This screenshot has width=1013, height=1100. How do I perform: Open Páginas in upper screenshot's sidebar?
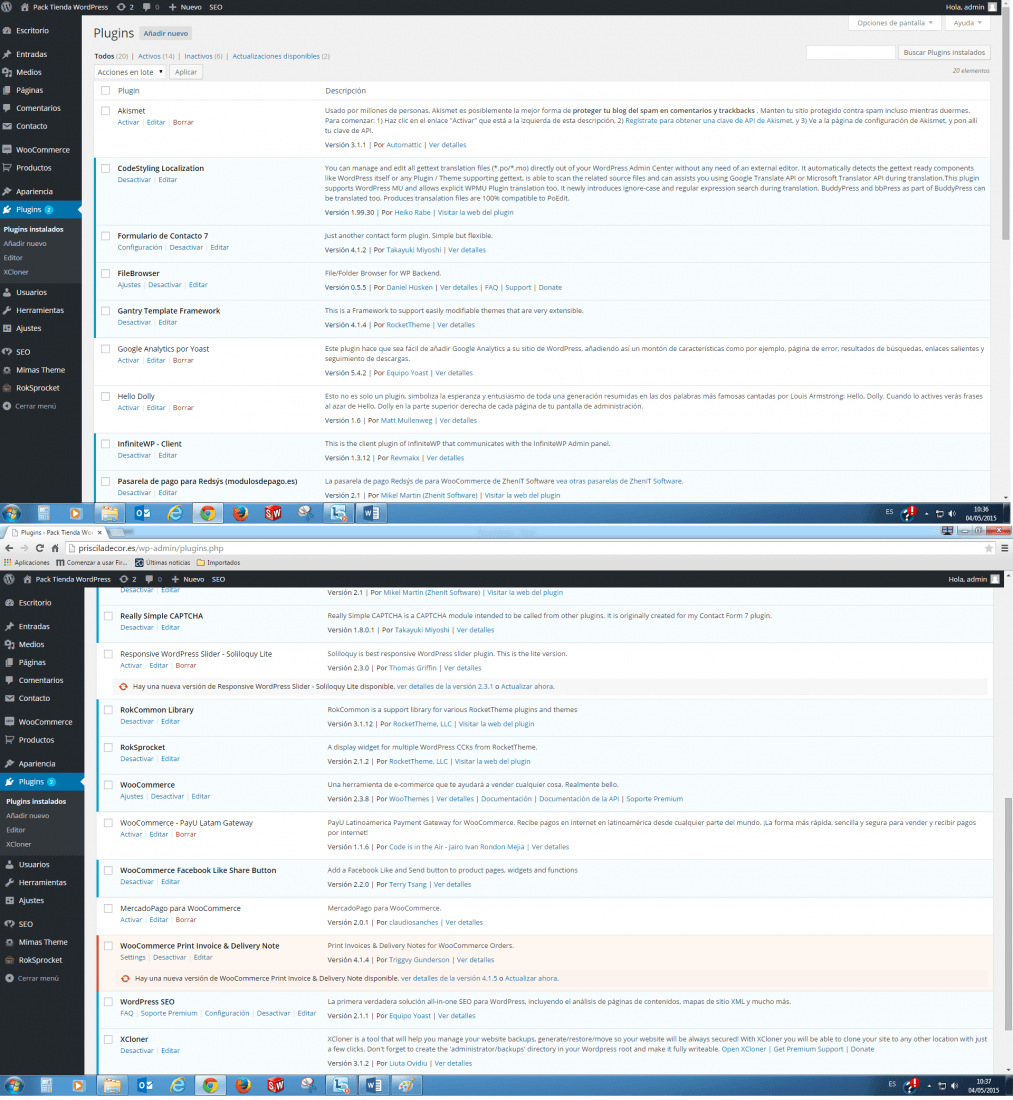(29, 90)
